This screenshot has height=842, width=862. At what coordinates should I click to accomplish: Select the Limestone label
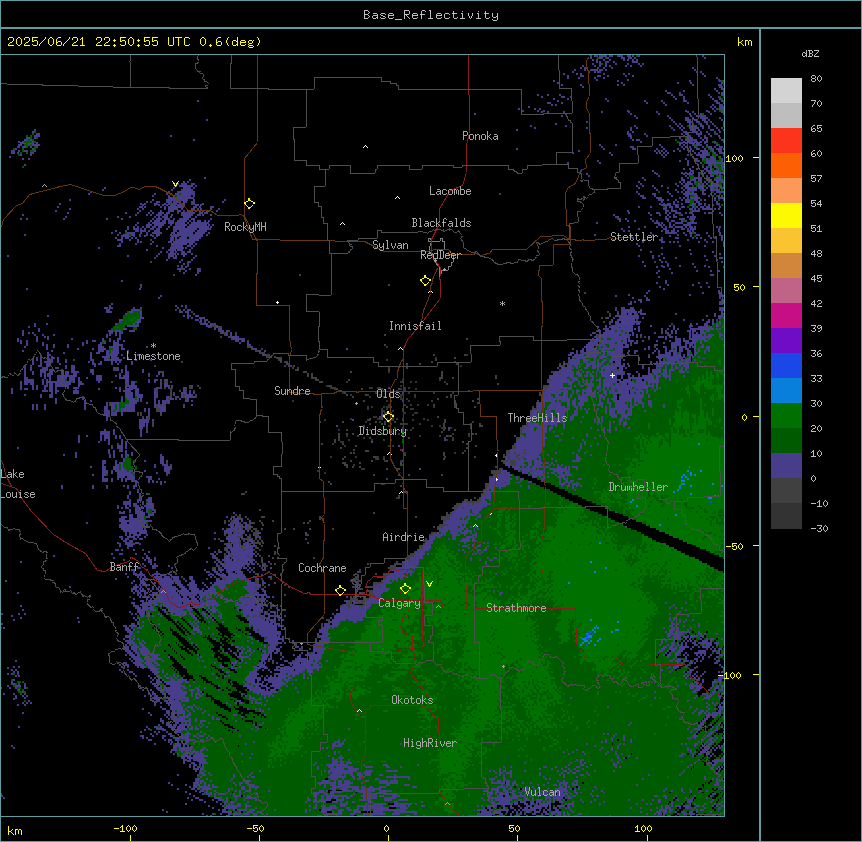pos(153,356)
